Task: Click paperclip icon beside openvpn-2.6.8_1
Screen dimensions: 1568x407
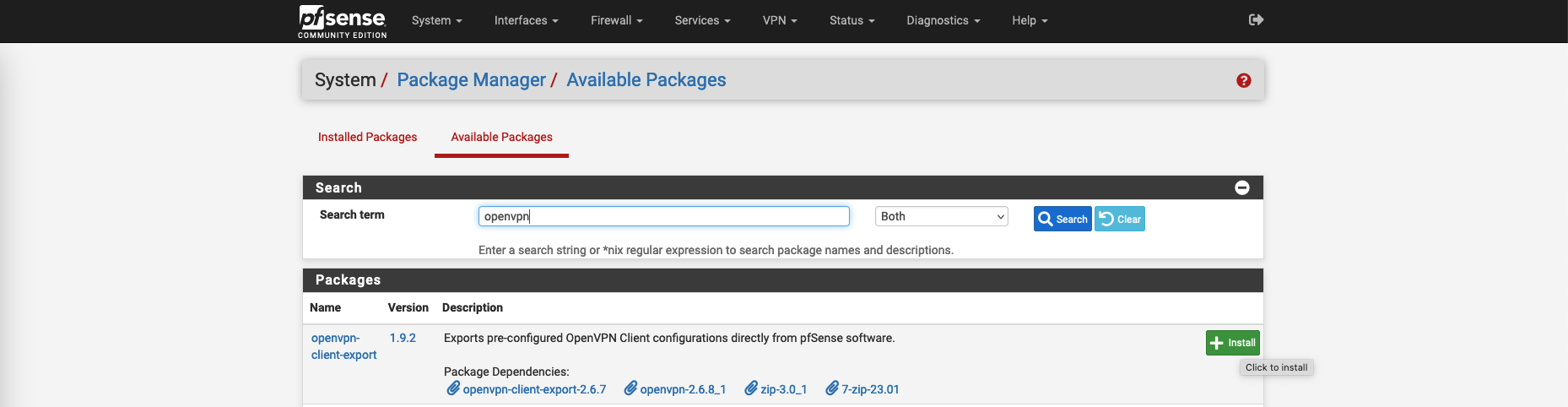Action: (630, 388)
